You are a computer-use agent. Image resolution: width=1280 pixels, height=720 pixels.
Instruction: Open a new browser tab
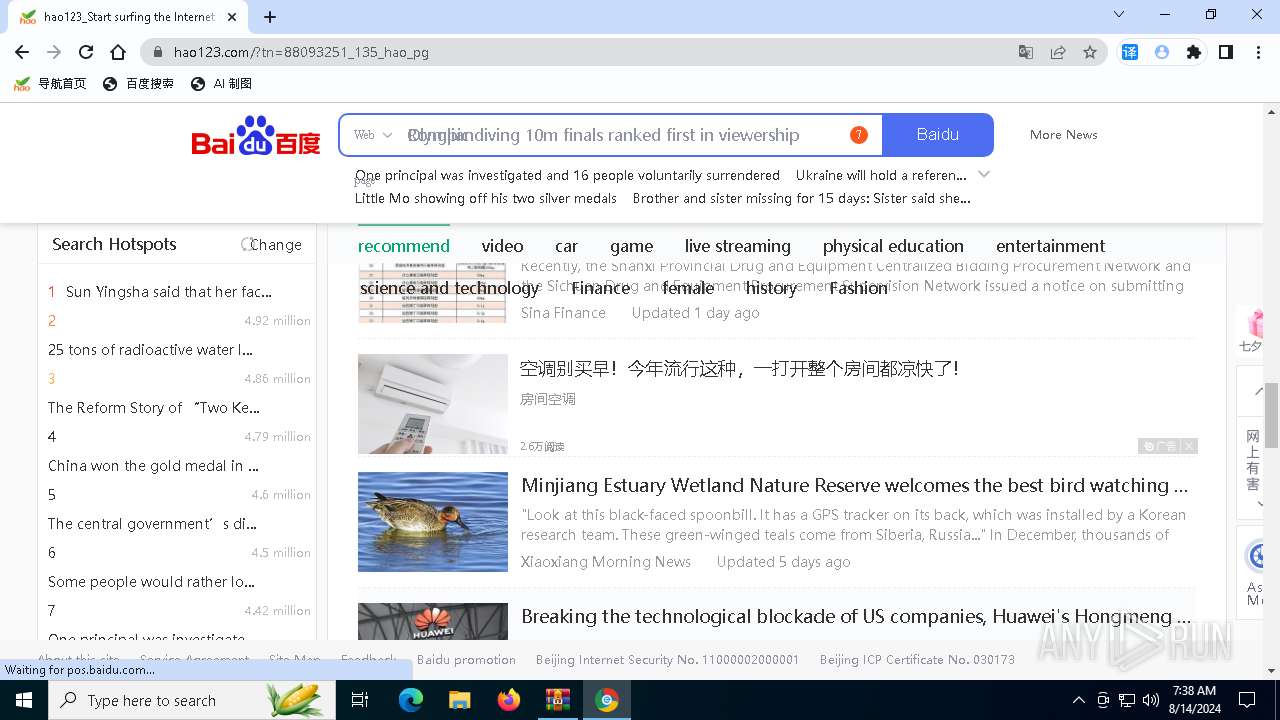[270, 16]
